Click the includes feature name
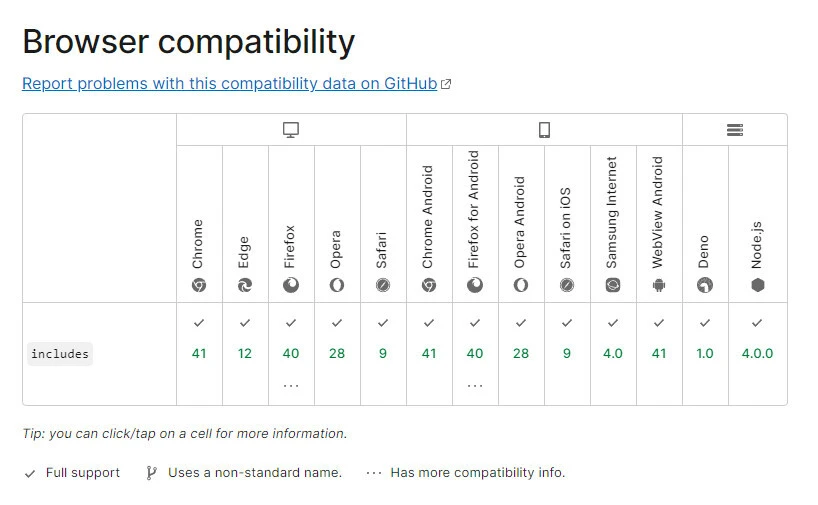The height and width of the screenshot is (505, 818). click(x=60, y=354)
